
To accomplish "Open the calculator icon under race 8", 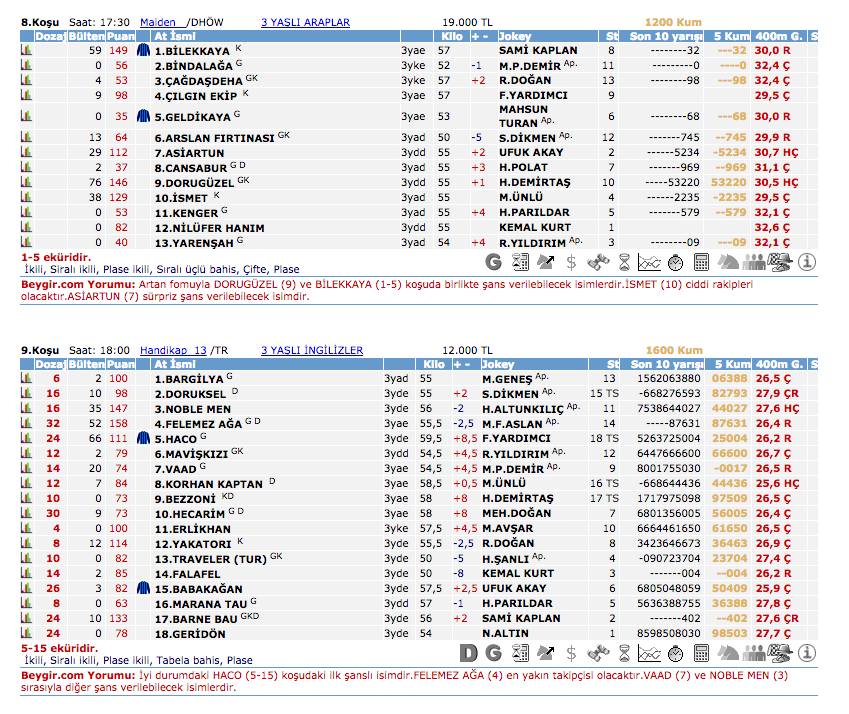I will click(701, 262).
